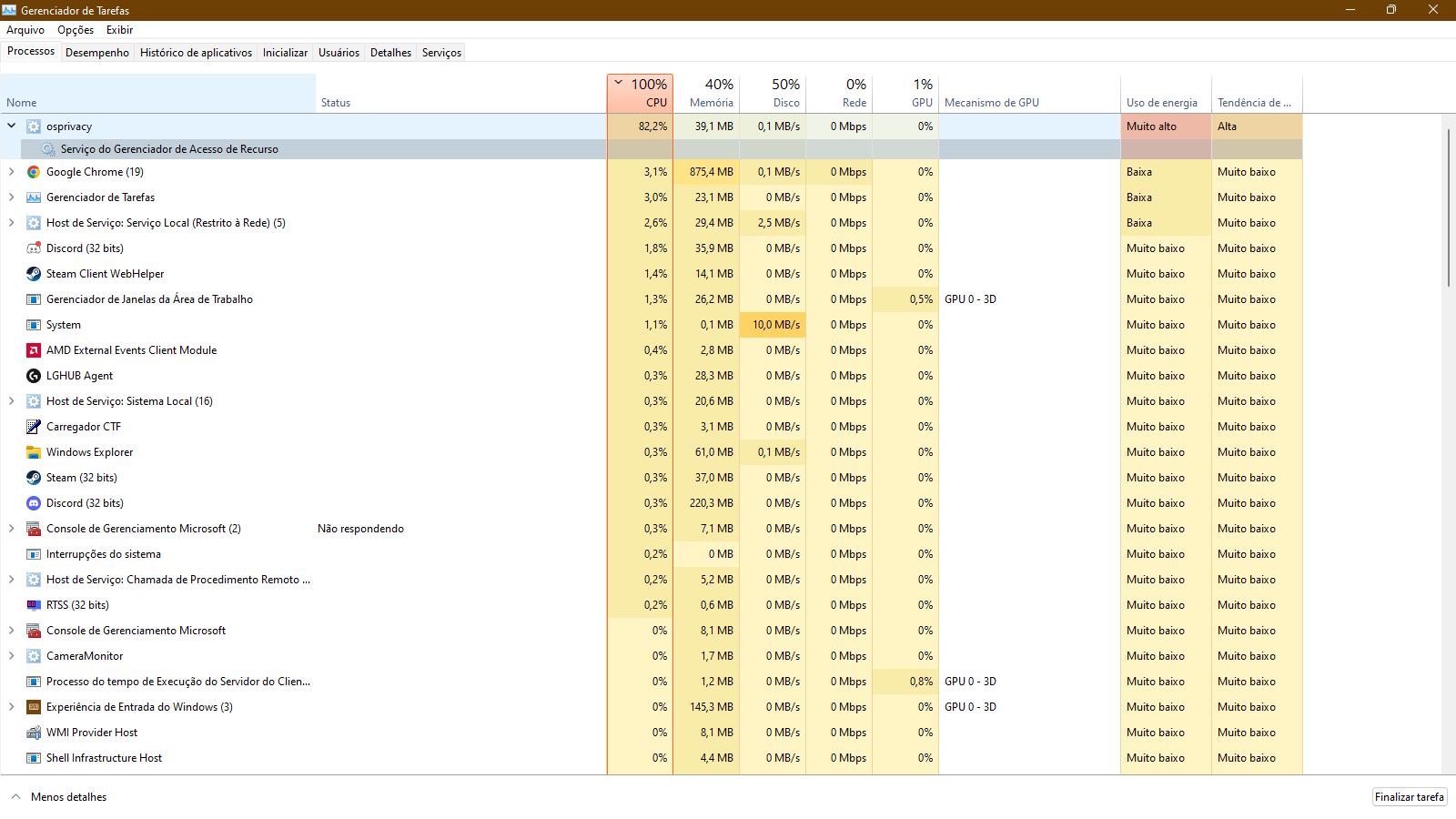1456x819 pixels.
Task: Click the Experiência de Entrada do Windows icon
Action: [34, 707]
